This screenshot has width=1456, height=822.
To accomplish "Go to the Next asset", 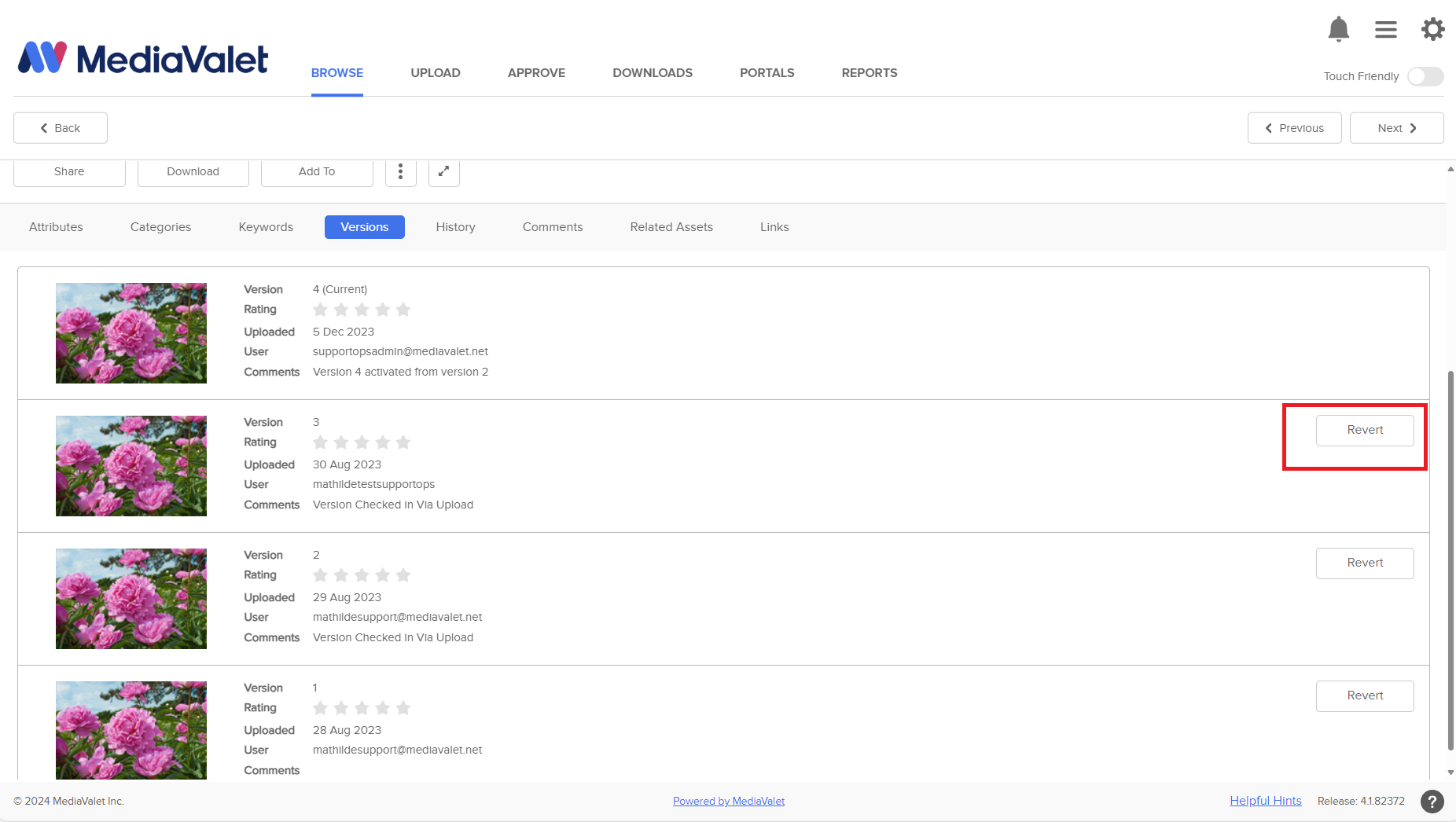I will 1397,128.
